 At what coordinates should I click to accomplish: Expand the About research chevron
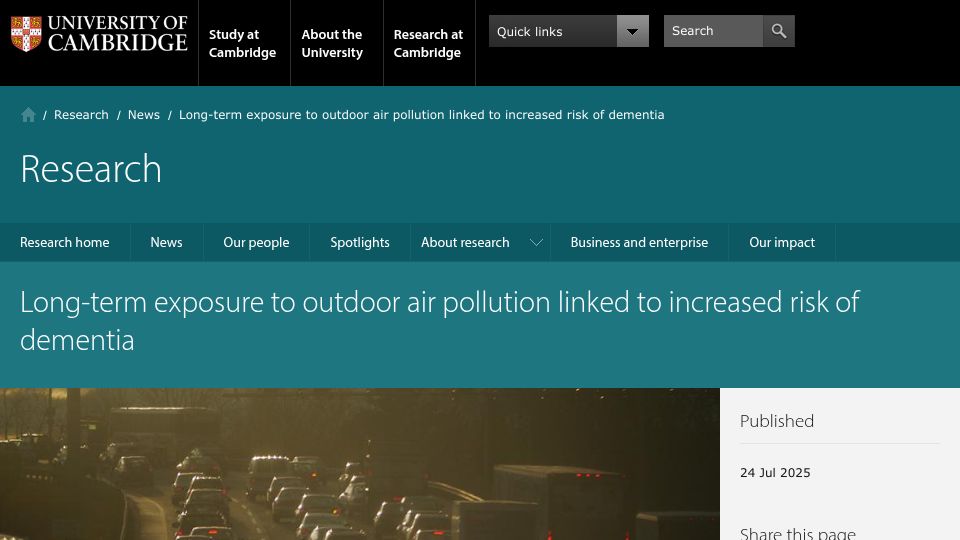[x=536, y=242]
